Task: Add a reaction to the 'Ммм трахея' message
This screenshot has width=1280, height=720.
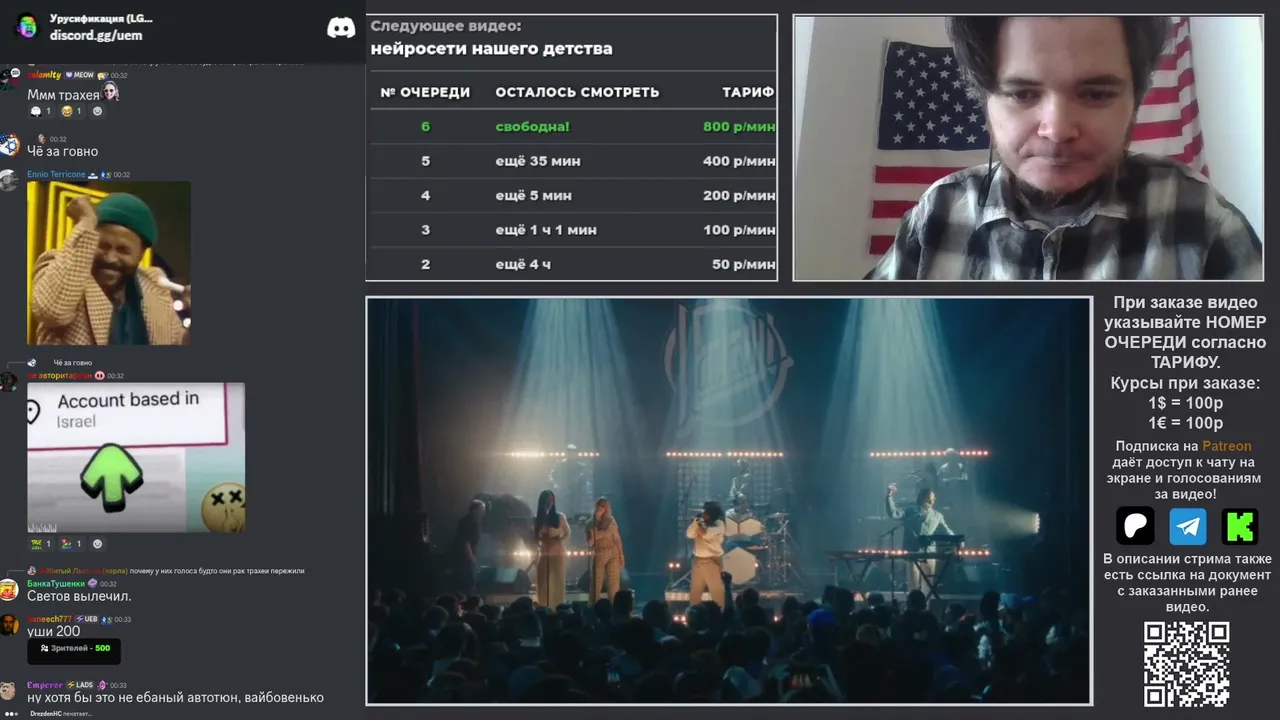Action: coord(97,111)
